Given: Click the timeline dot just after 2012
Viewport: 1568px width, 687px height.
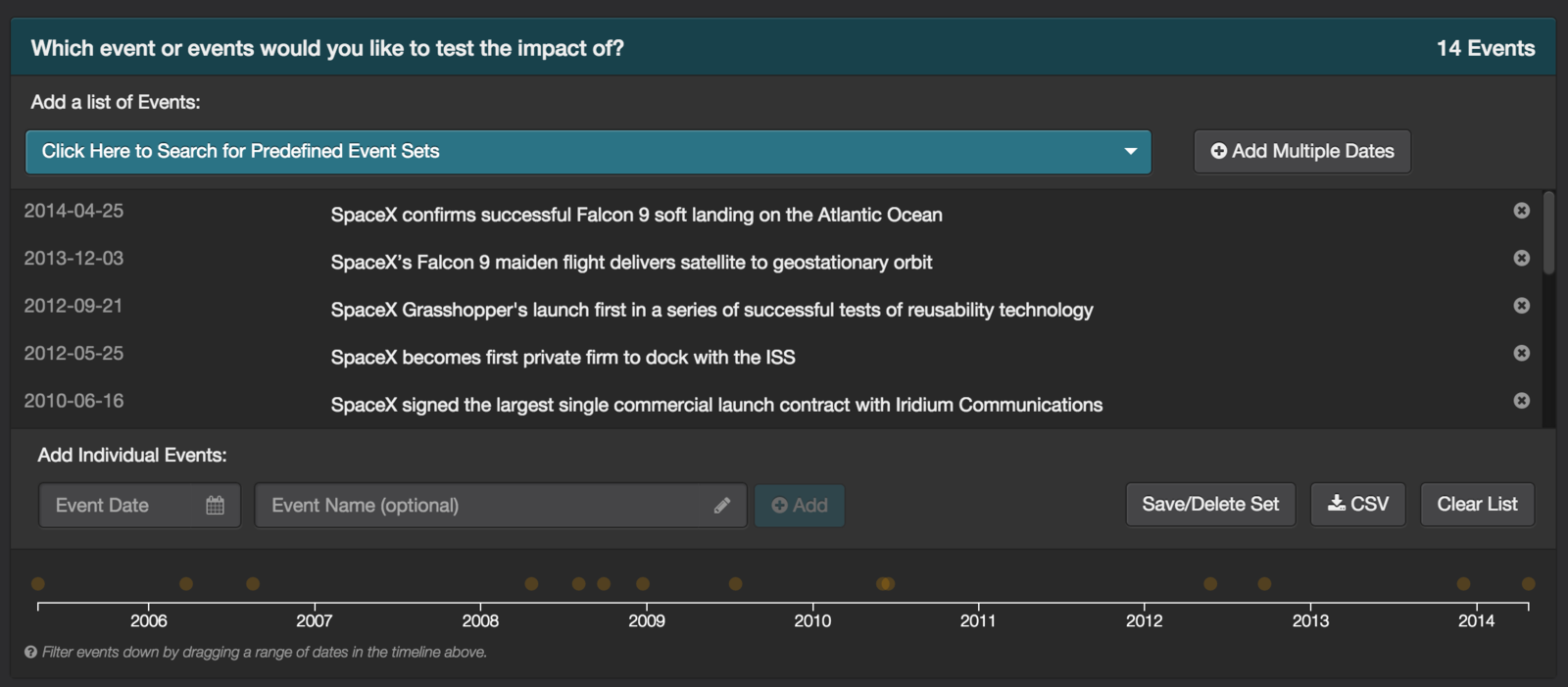Looking at the screenshot, I should [x=1210, y=584].
